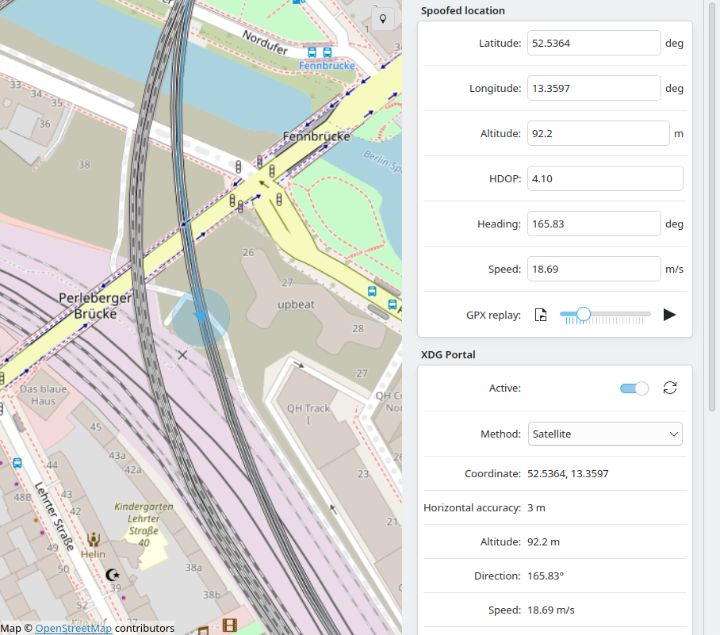The image size is (720, 635).
Task: Click the side panel vertical scrollbar
Action: point(712,207)
